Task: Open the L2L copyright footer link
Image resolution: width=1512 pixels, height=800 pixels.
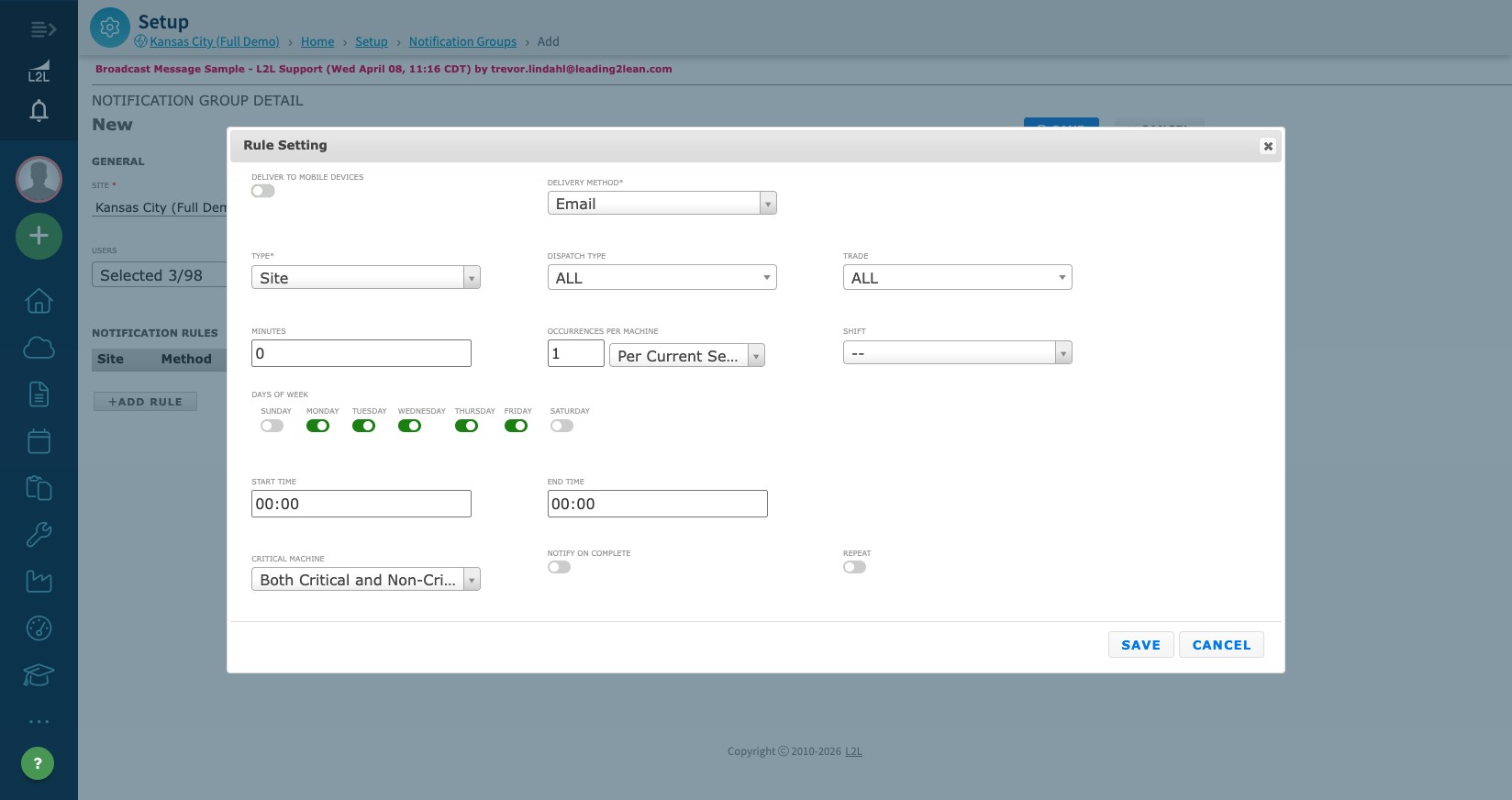Action: (853, 751)
